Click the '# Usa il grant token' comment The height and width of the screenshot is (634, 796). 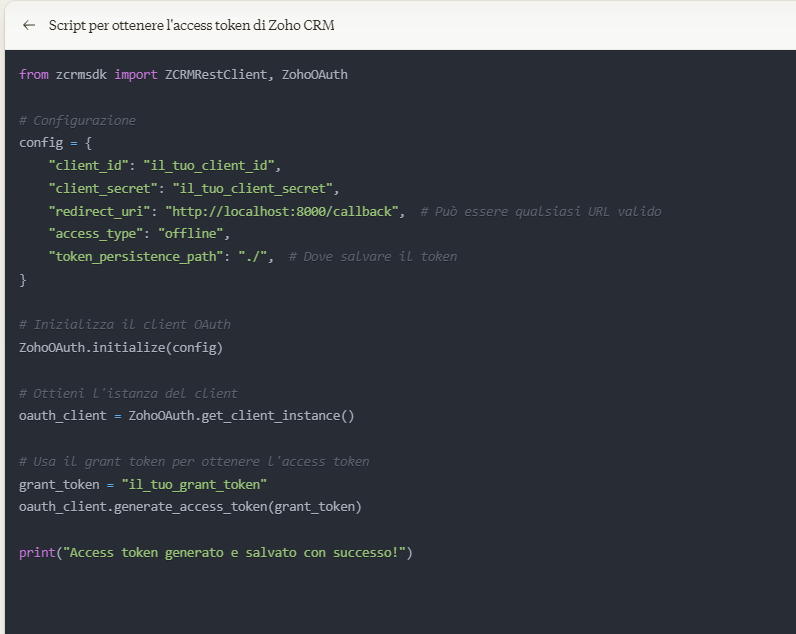tap(194, 462)
